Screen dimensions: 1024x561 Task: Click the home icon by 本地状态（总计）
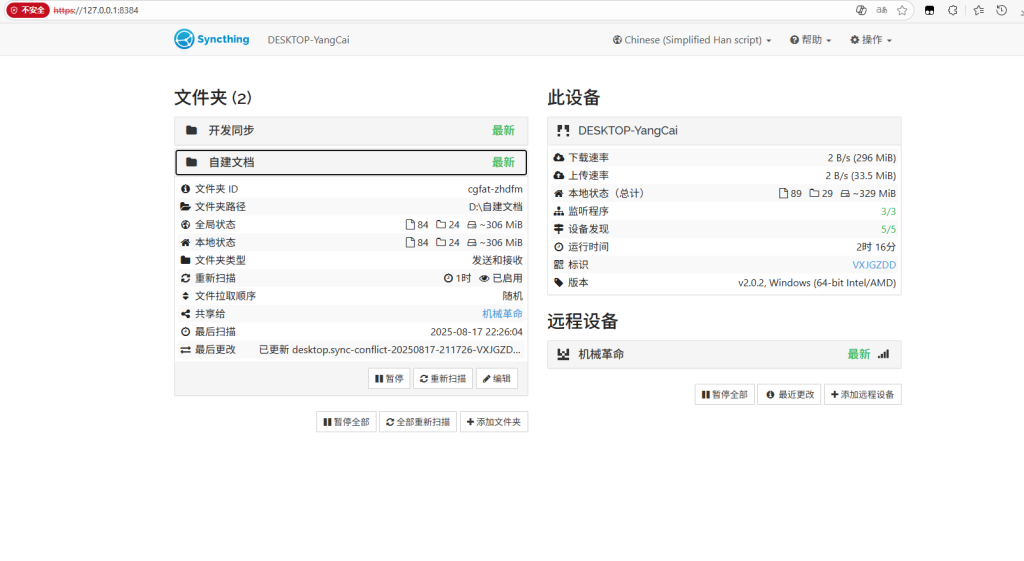558,193
